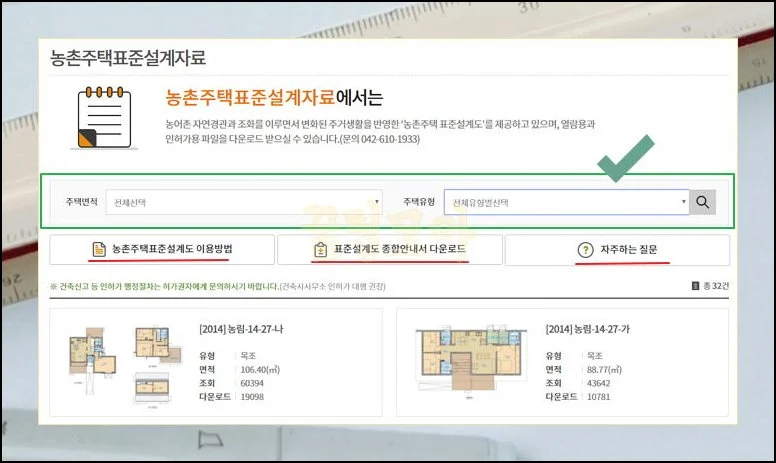Click download count 19098

(254, 396)
